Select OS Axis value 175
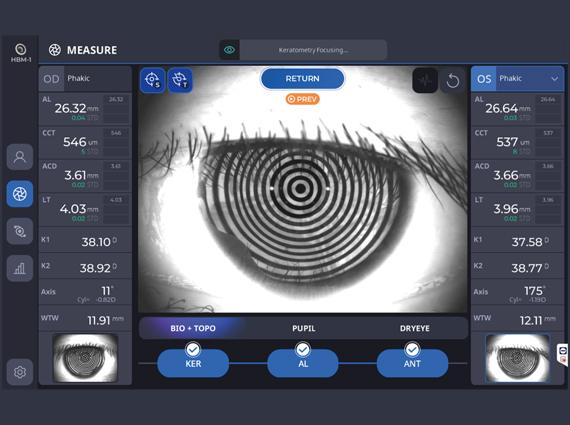 (x=534, y=291)
